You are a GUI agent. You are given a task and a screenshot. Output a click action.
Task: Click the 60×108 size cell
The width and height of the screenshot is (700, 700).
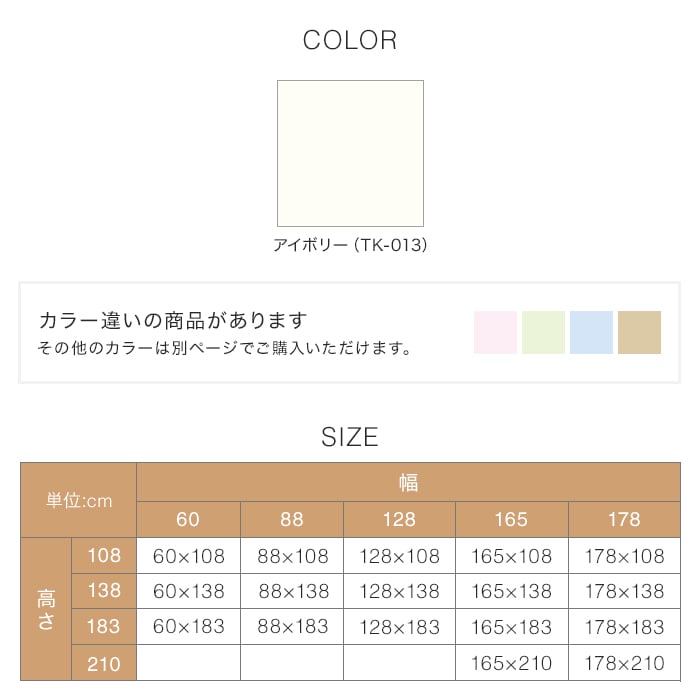pyautogui.click(x=188, y=556)
